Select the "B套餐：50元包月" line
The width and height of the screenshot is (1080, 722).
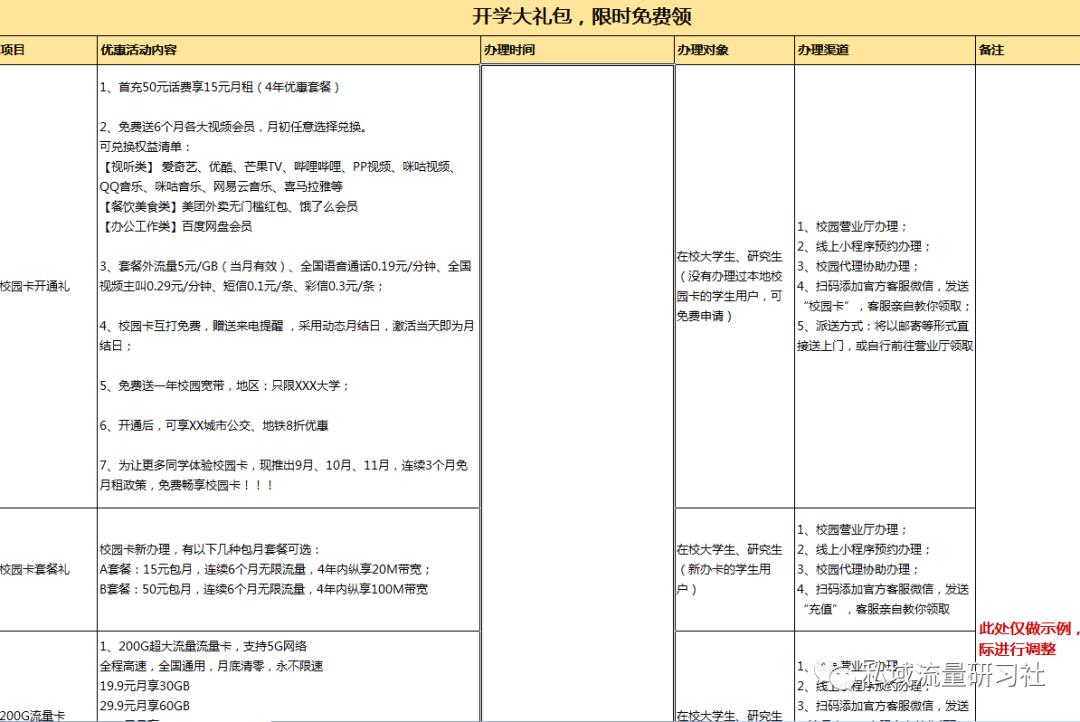pyautogui.click(x=264, y=590)
